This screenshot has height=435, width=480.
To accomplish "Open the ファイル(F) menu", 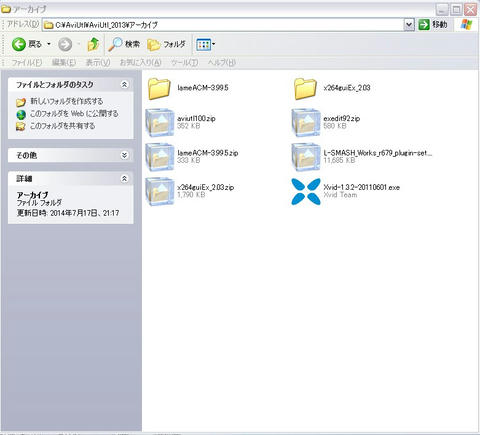I will pos(27,62).
